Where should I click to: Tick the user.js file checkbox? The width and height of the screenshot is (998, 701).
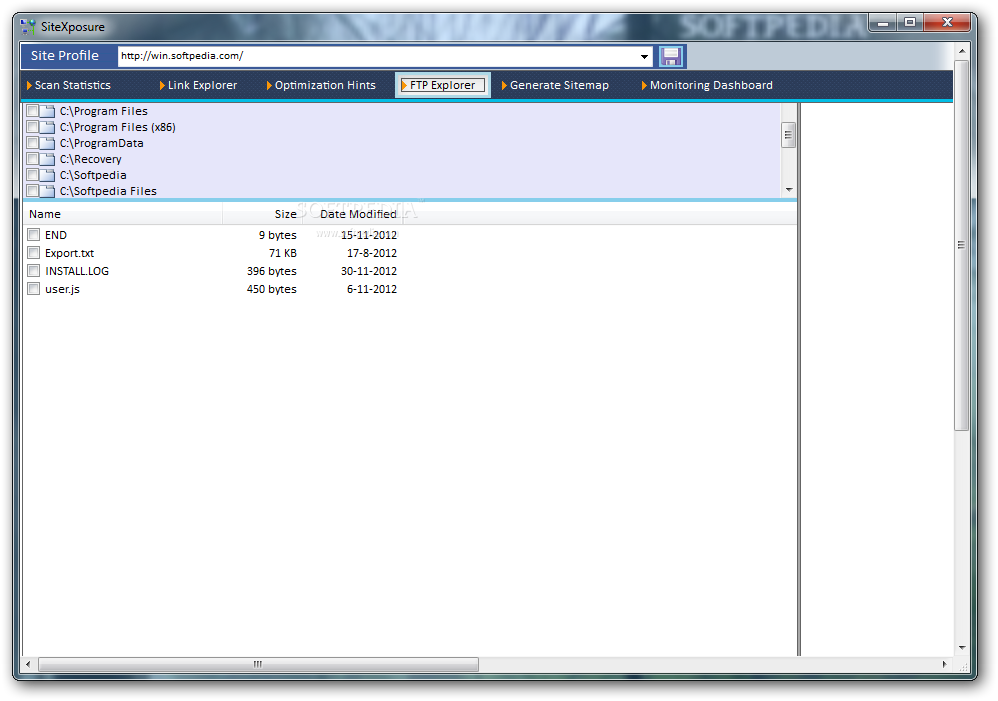click(x=34, y=288)
